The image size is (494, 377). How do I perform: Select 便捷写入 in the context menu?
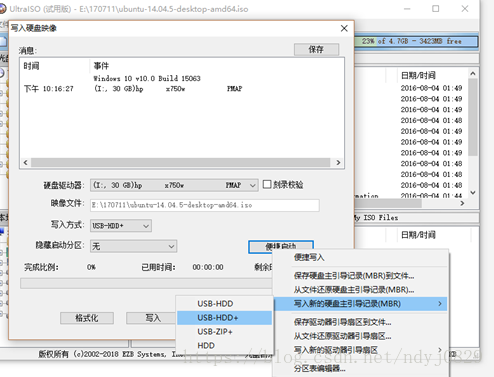point(360,257)
